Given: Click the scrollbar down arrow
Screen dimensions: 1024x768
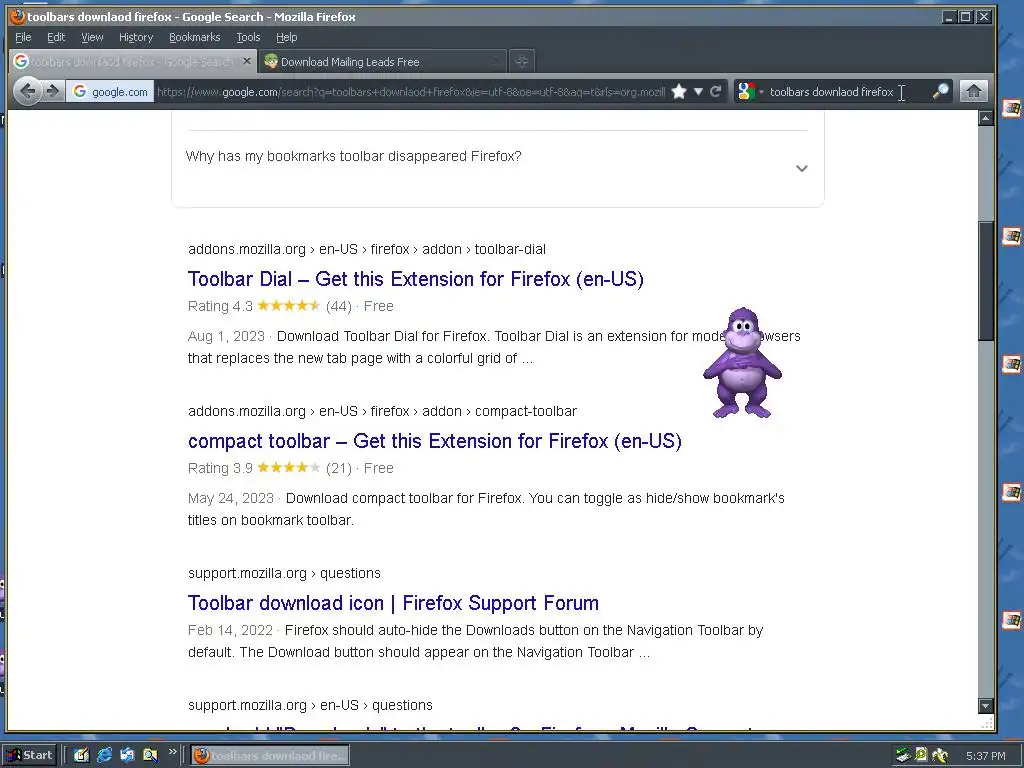Looking at the screenshot, I should pos(985,705).
